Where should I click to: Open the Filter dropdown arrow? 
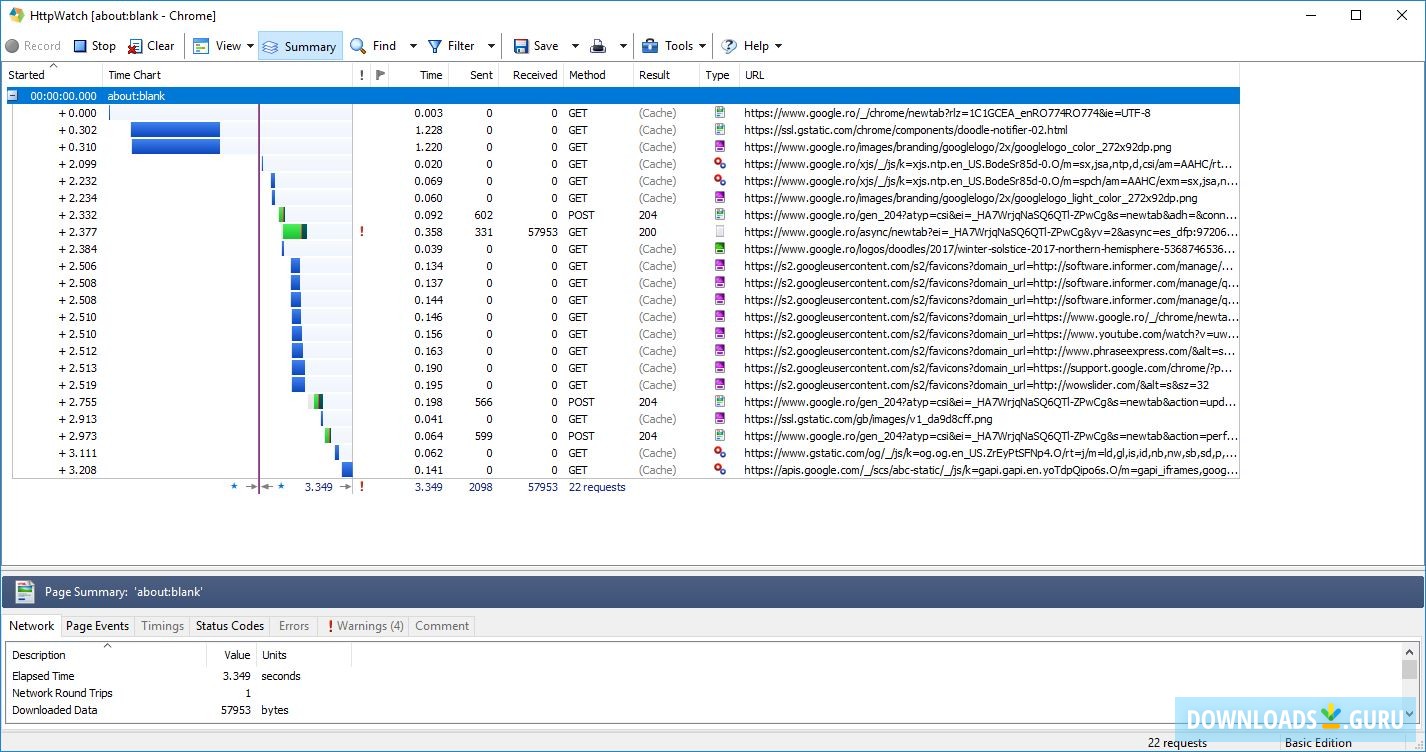click(491, 46)
